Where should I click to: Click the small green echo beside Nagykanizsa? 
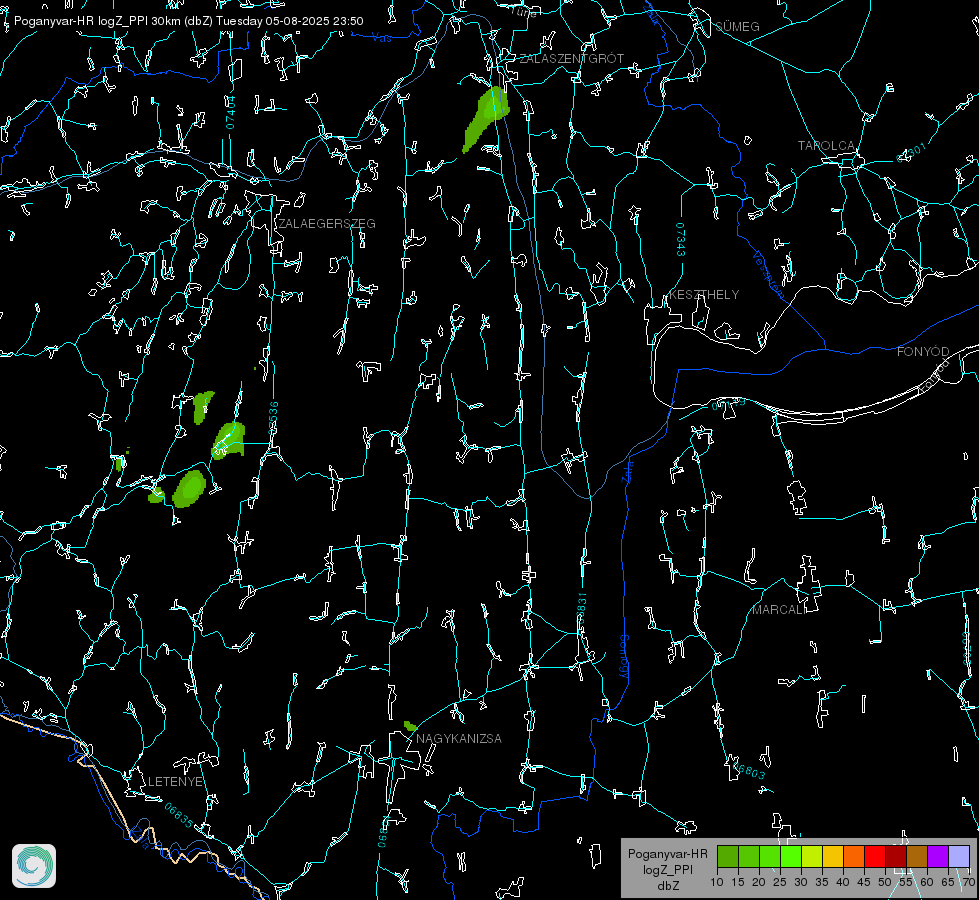coord(410,726)
